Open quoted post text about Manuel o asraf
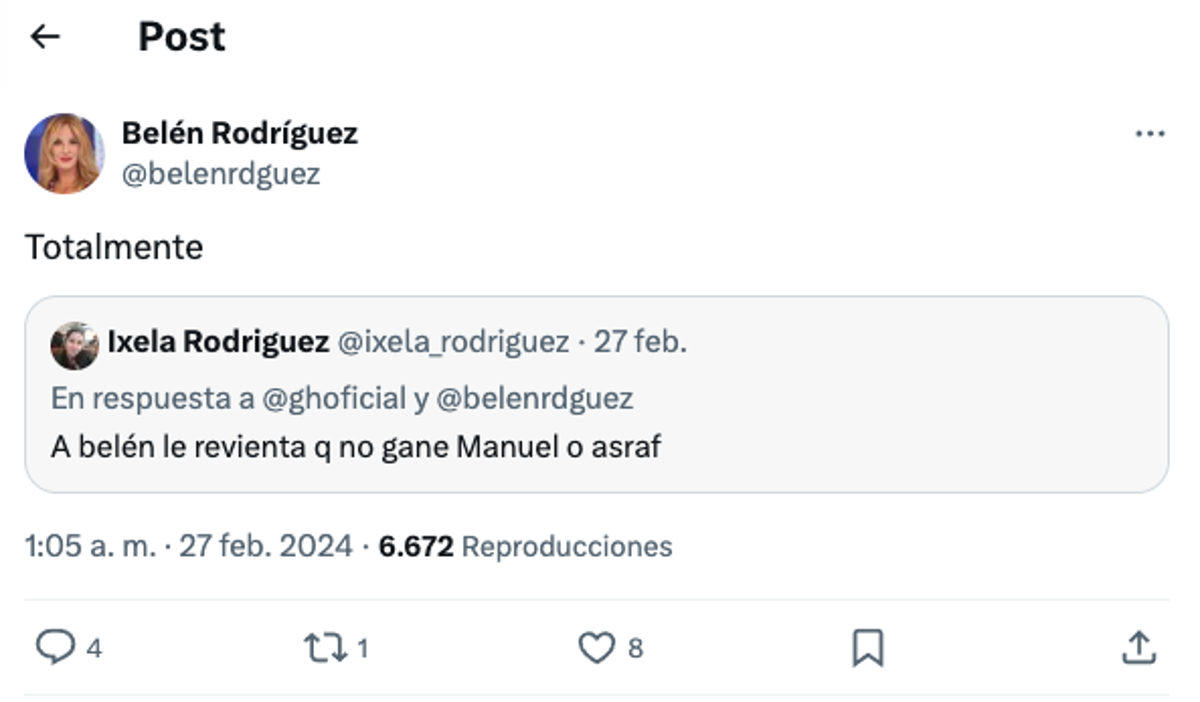Screen dimensions: 1200x702 coord(355,446)
